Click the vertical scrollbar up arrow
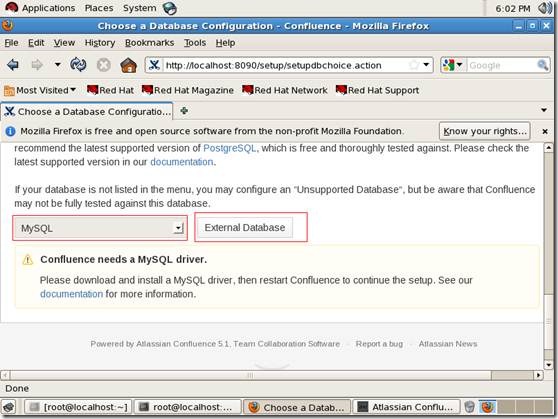Viewport: 558px width, 419px height. [x=548, y=147]
